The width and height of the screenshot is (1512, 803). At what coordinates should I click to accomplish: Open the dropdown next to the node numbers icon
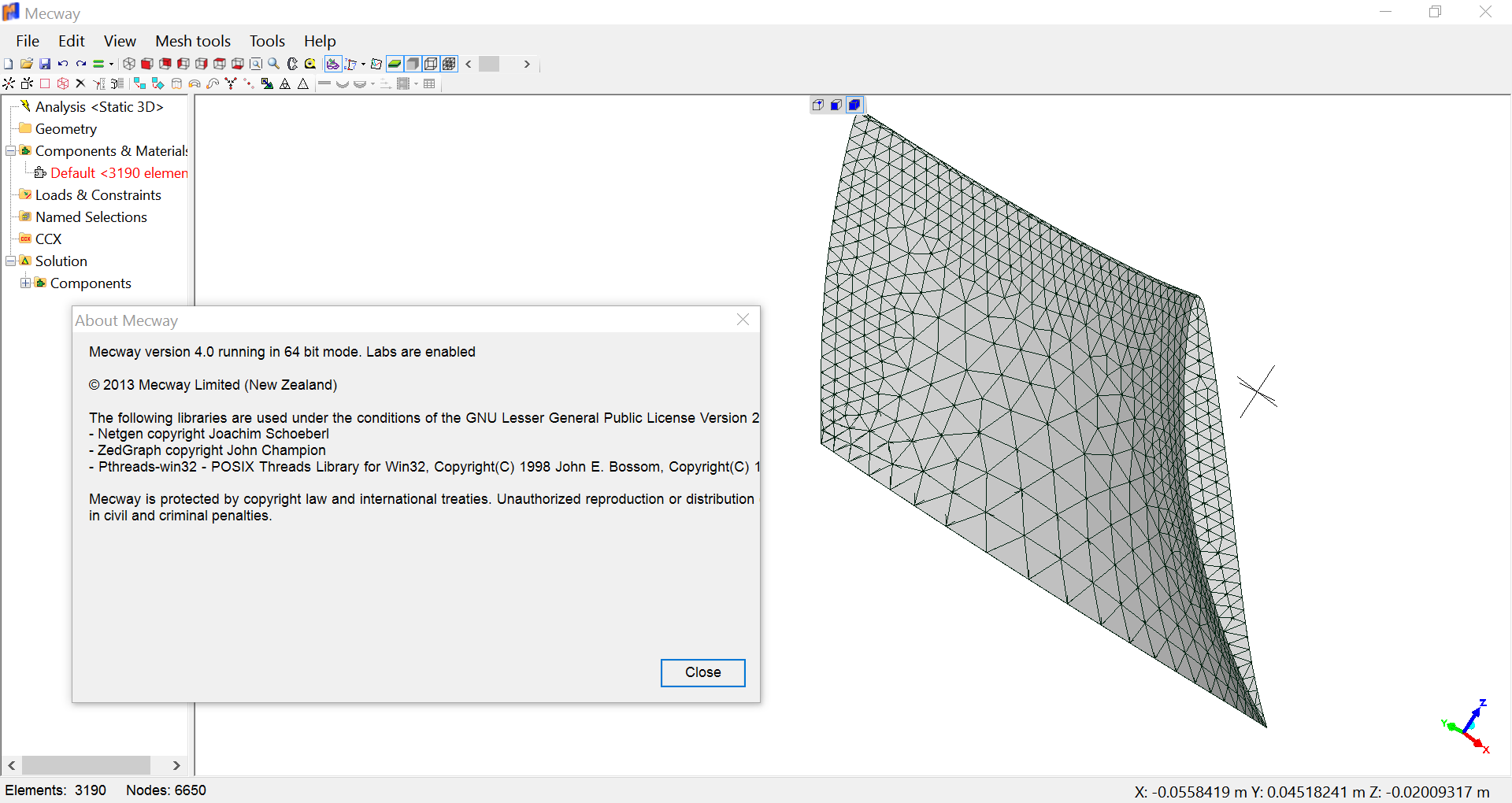pyautogui.click(x=363, y=64)
